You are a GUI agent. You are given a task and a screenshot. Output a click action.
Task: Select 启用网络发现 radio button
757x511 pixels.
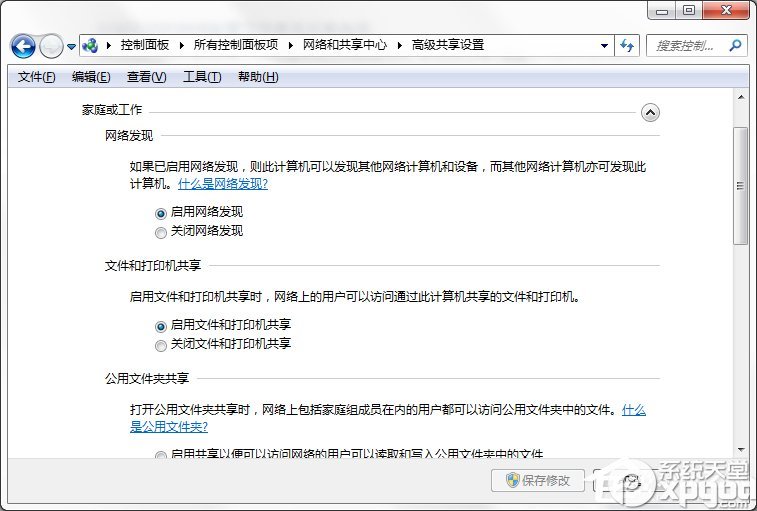pos(161,213)
